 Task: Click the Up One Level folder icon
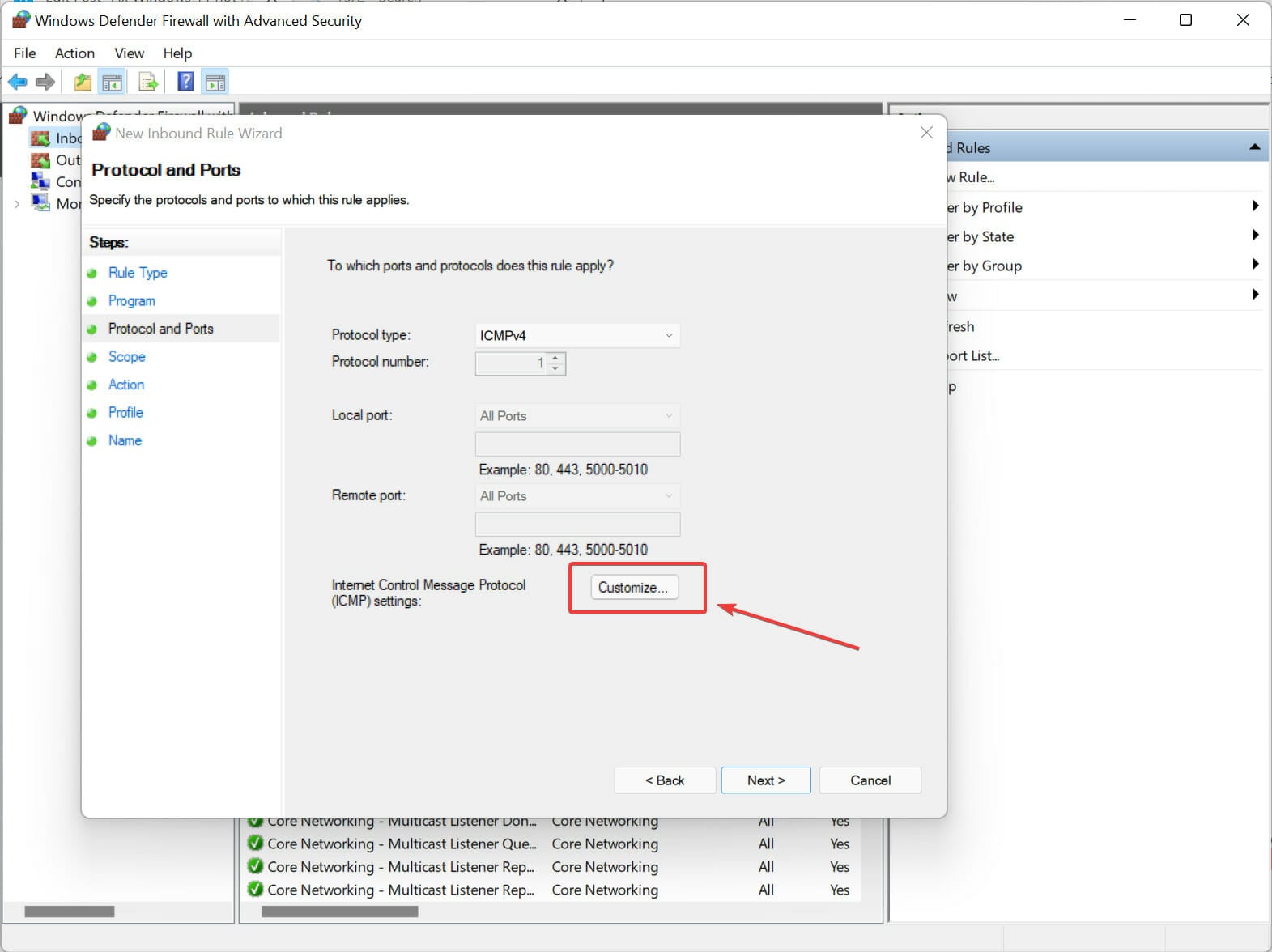(x=83, y=82)
